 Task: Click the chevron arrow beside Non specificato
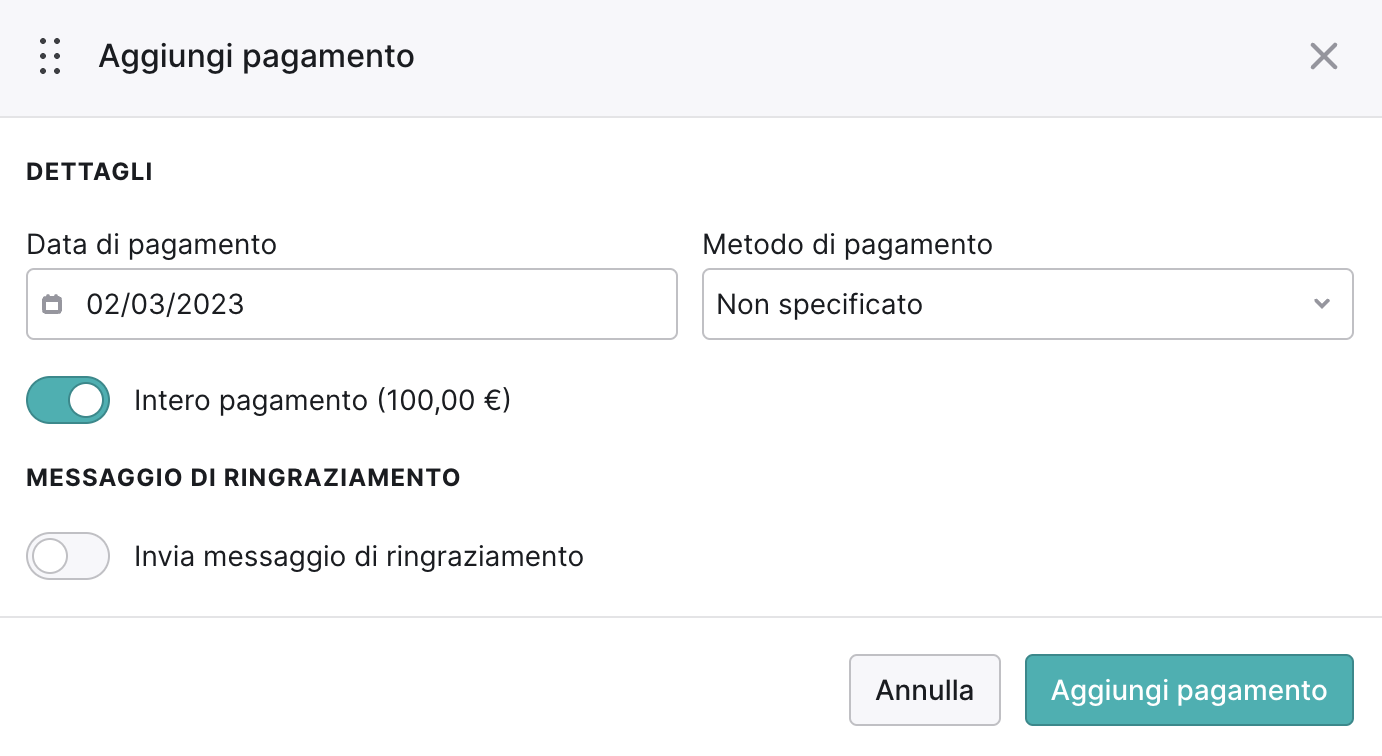[1322, 304]
